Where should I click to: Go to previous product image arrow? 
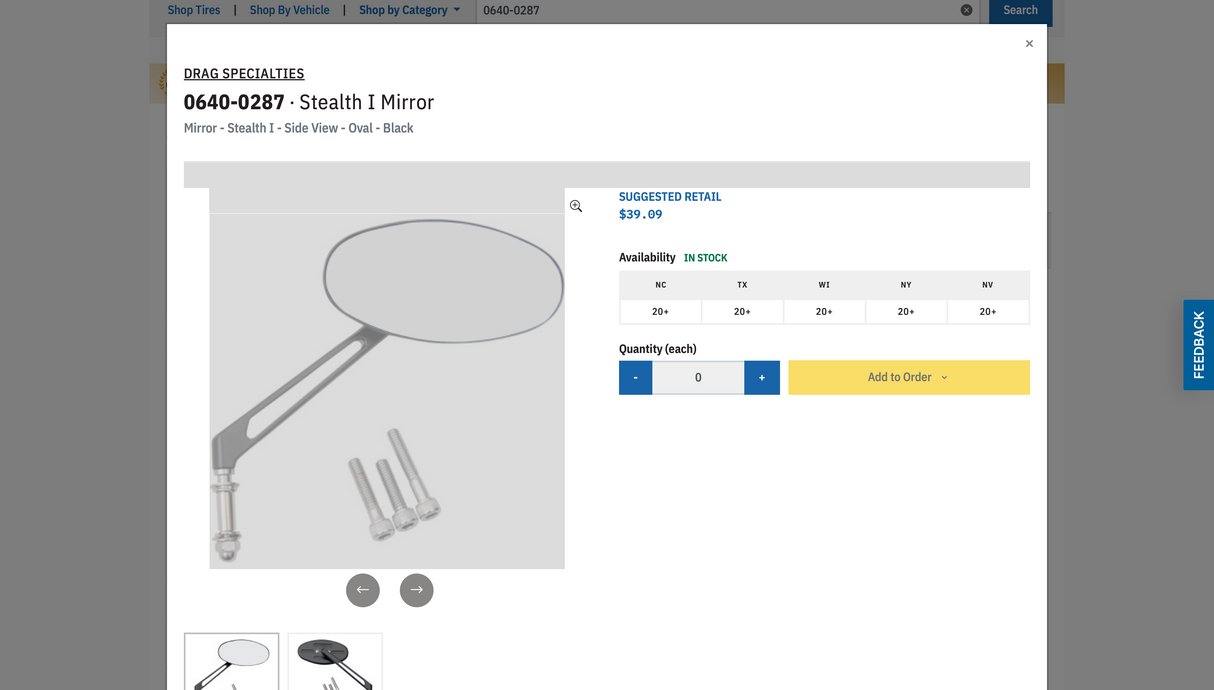(363, 590)
